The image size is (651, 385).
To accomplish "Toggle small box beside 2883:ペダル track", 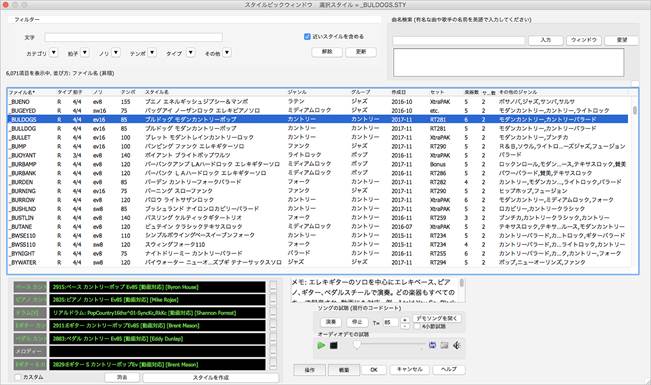I will (x=273, y=338).
